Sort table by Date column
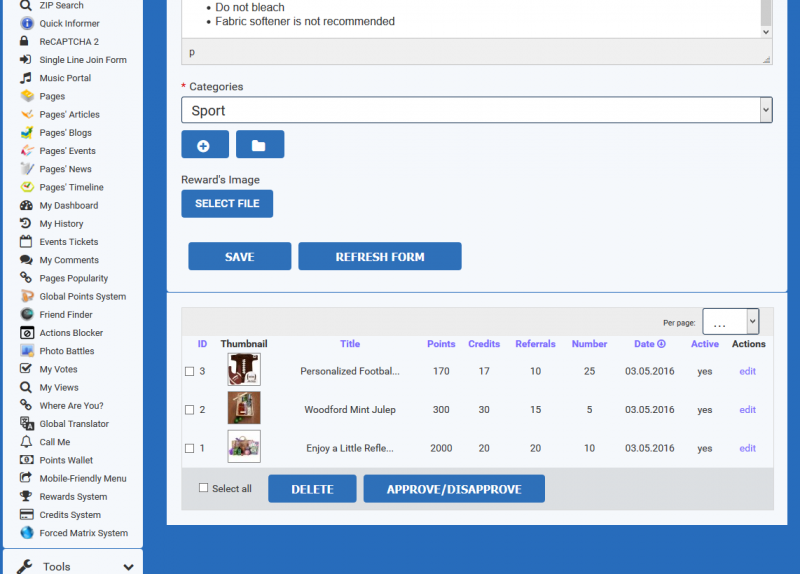 649,344
